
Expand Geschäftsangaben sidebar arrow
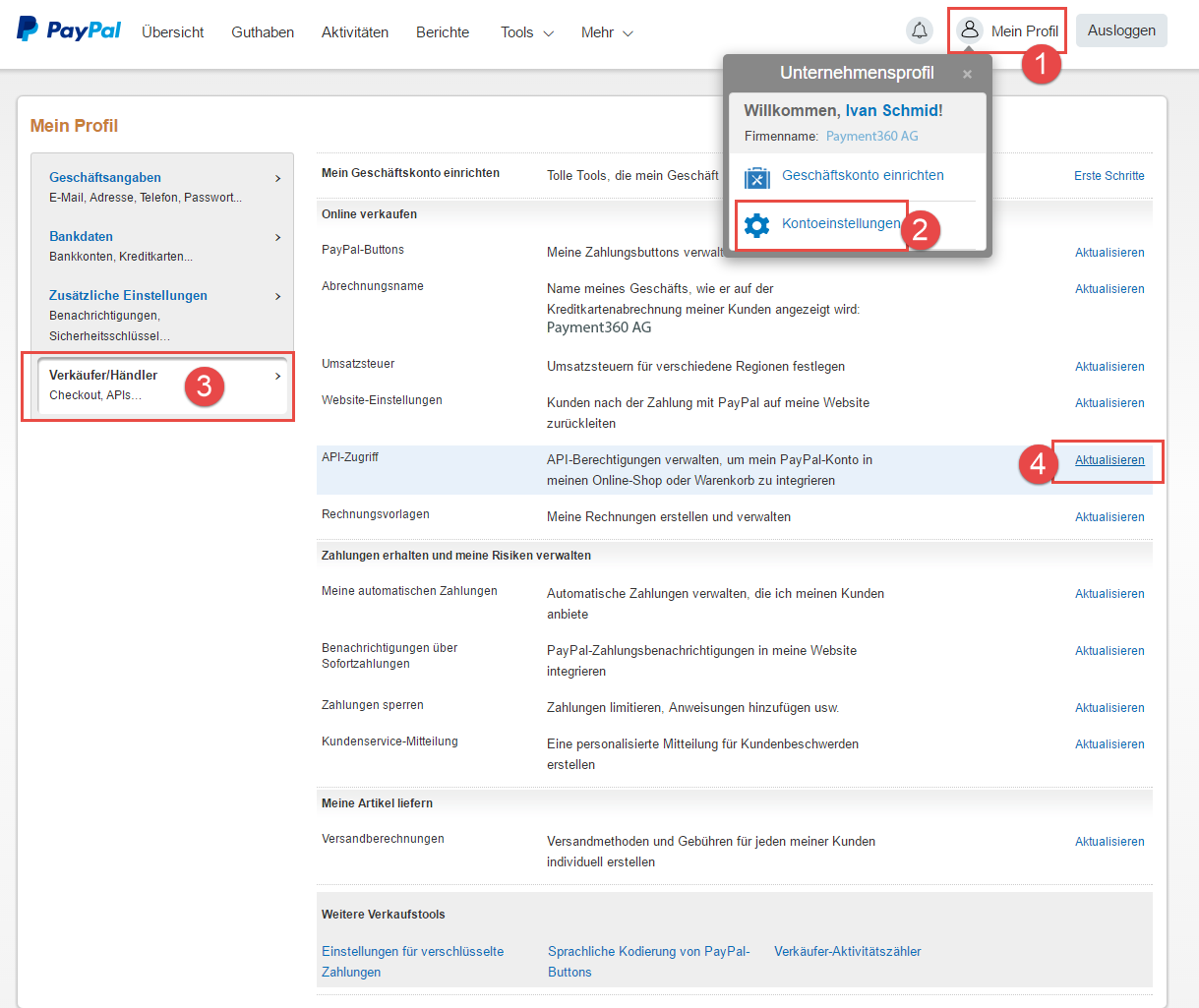(x=278, y=178)
